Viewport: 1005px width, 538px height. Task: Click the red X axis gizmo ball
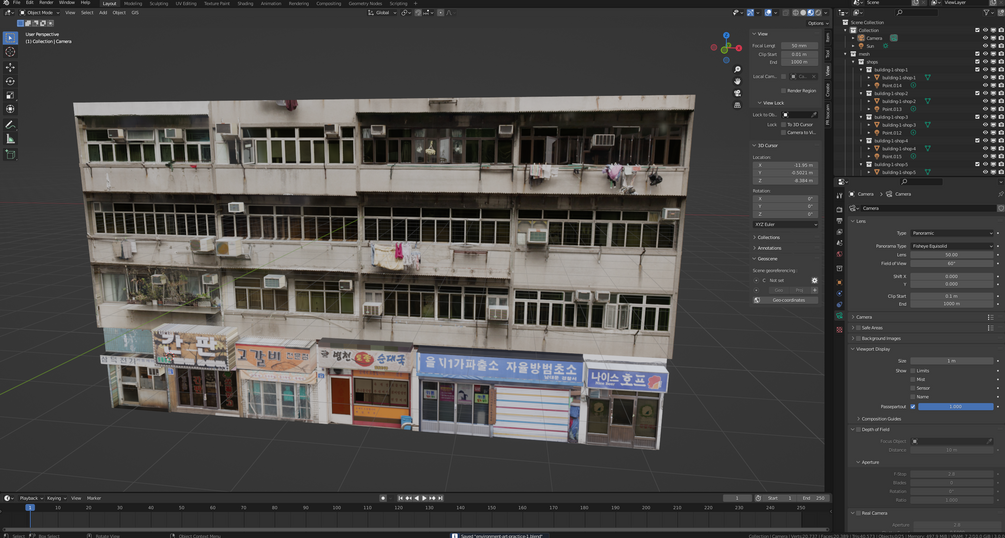tap(739, 47)
